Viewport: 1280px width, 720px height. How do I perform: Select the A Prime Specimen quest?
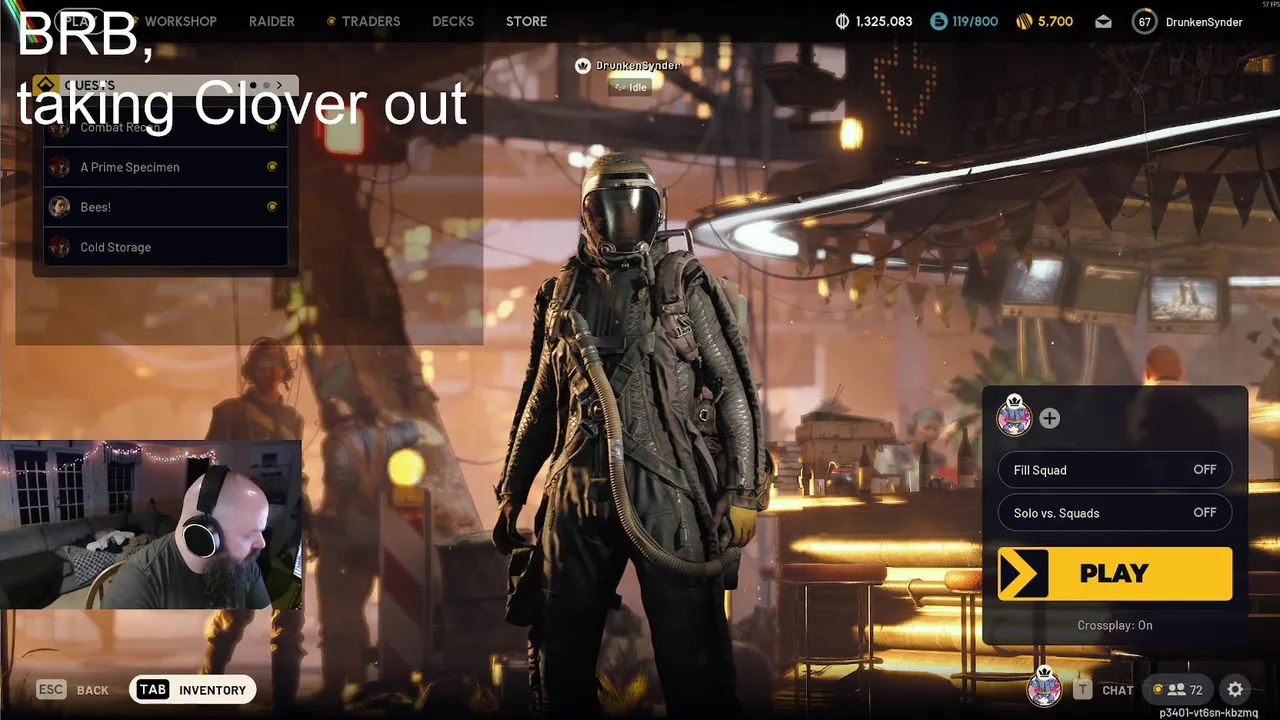[166, 167]
